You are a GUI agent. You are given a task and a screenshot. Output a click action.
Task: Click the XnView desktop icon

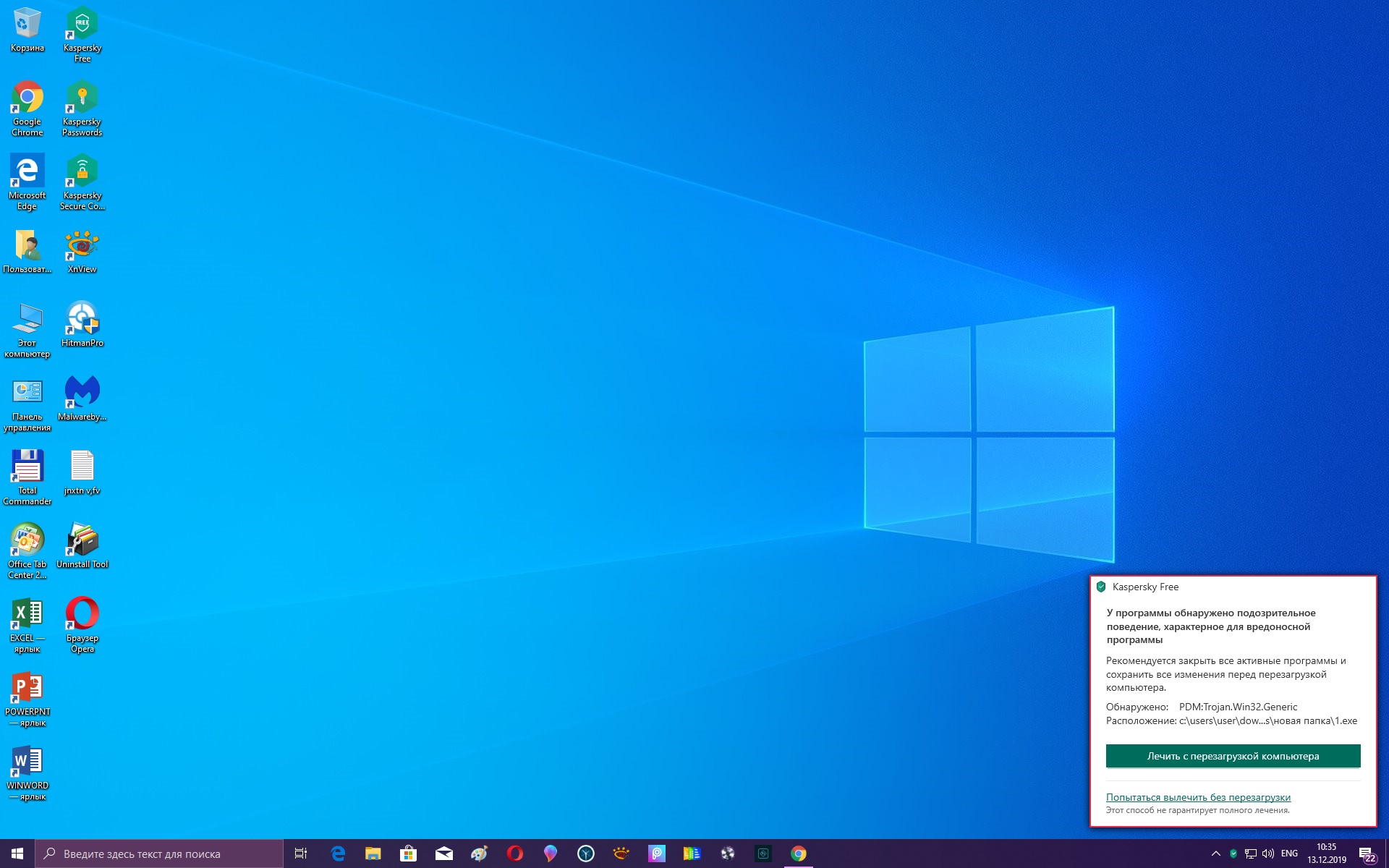[82, 250]
